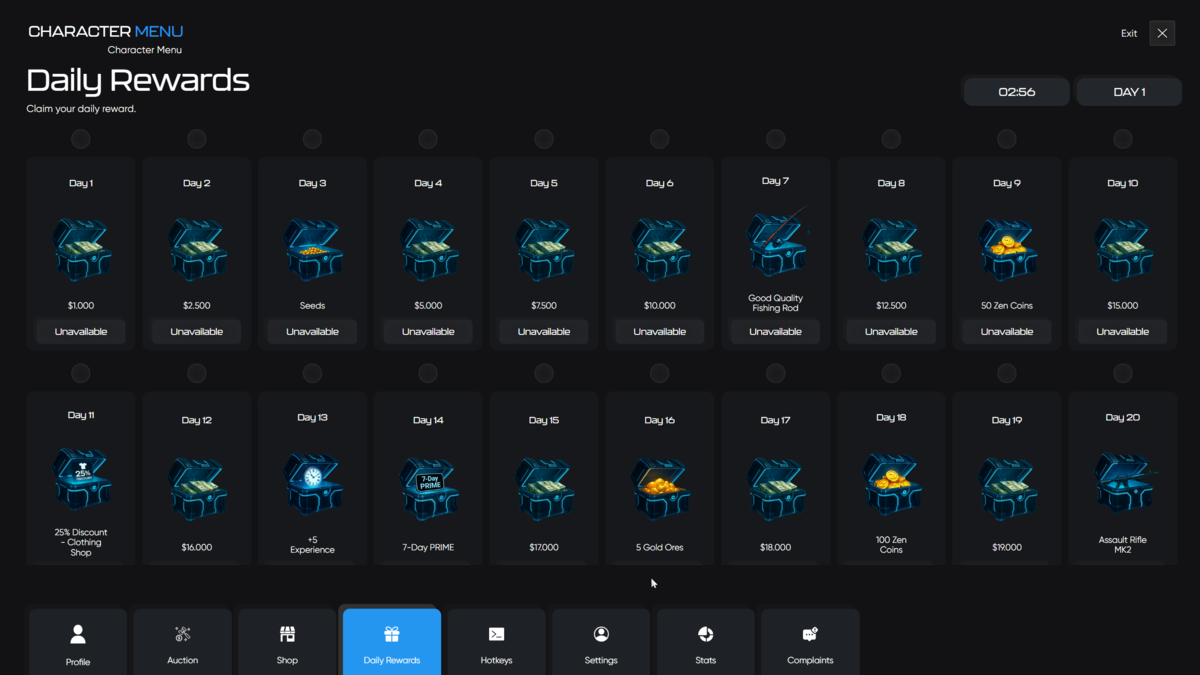Viewport: 1200px width, 675px height.
Task: Click the Day 2 $2.500 chest icon
Action: pyautogui.click(x=197, y=250)
